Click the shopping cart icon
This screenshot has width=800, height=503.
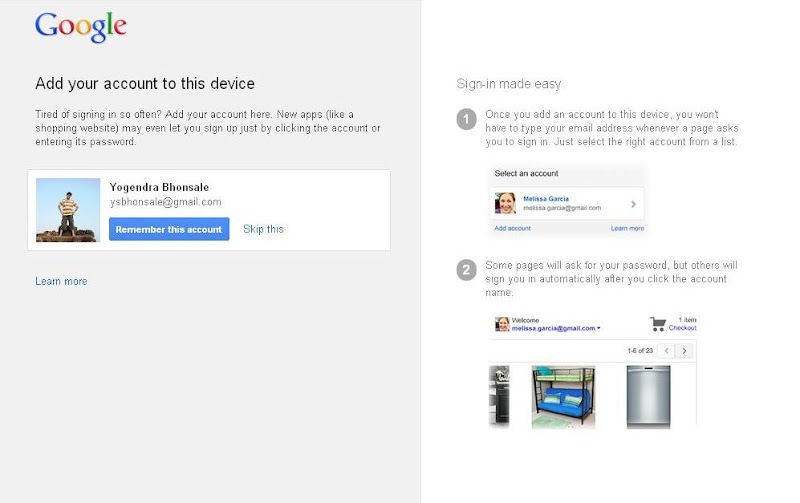pyautogui.click(x=658, y=324)
